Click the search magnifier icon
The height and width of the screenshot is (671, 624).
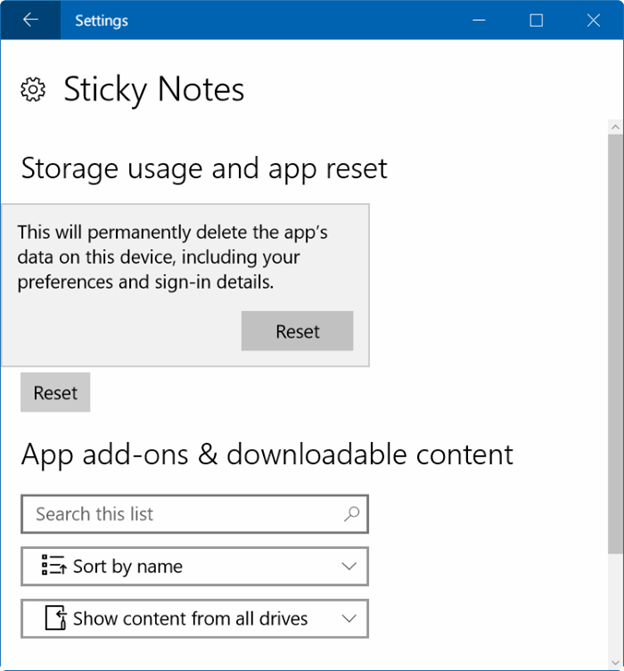(x=351, y=514)
